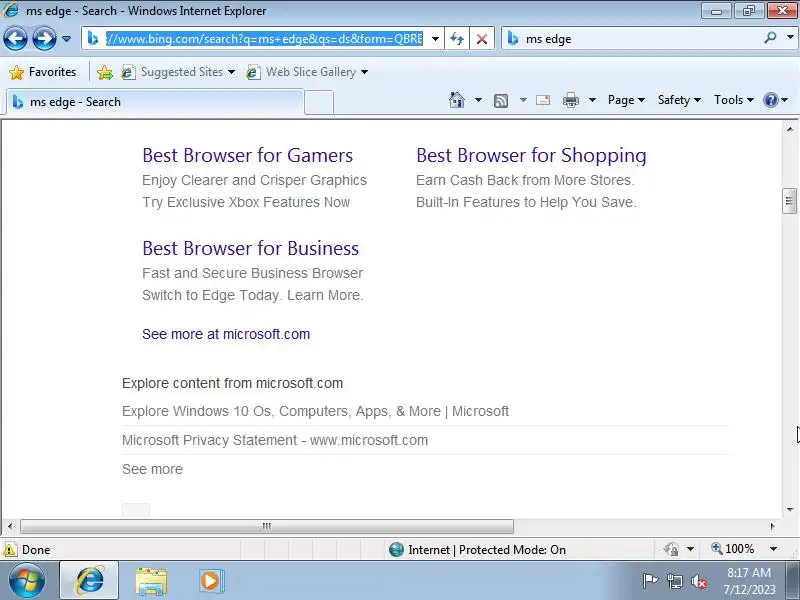The image size is (800, 600).
Task: Open the Page menu
Action: coord(626,100)
